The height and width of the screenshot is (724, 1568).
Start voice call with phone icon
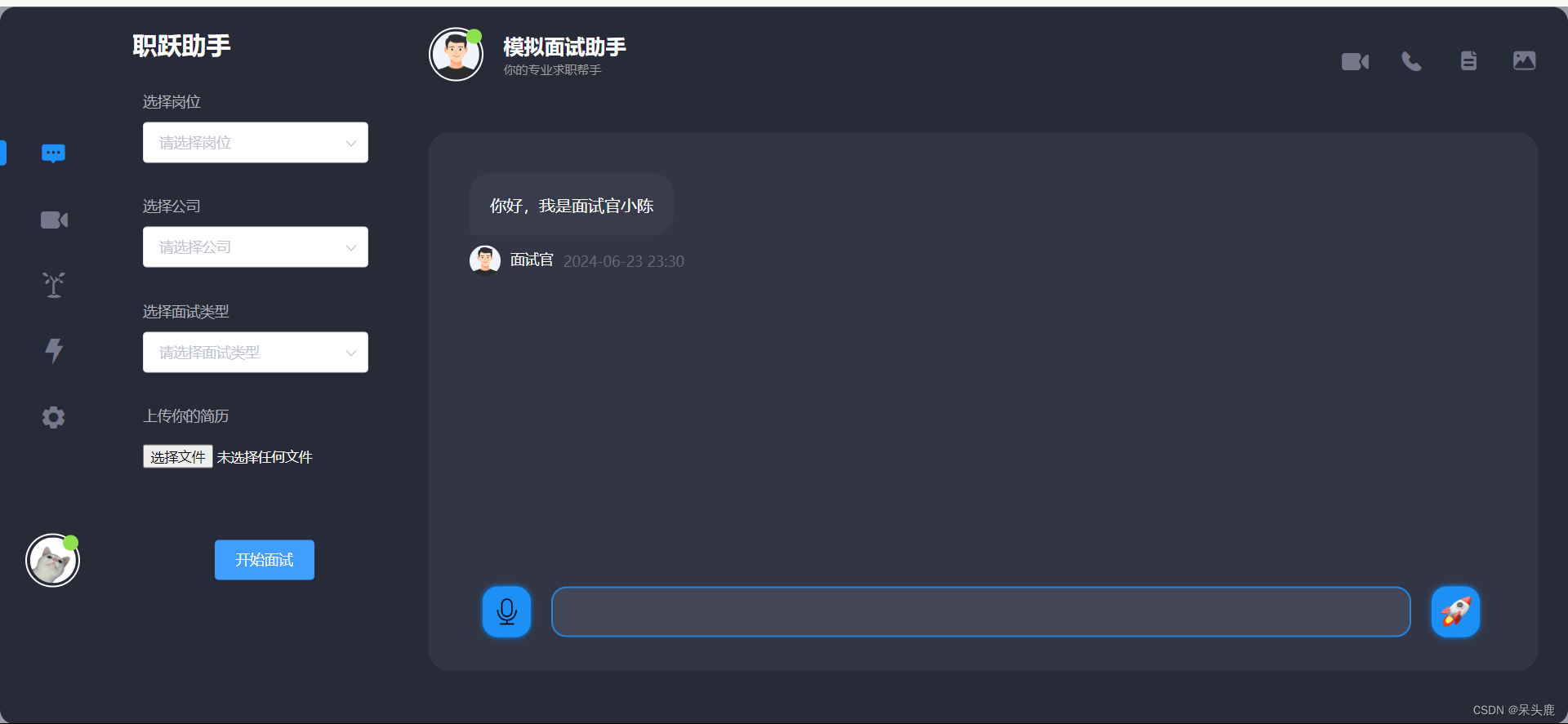click(x=1411, y=61)
